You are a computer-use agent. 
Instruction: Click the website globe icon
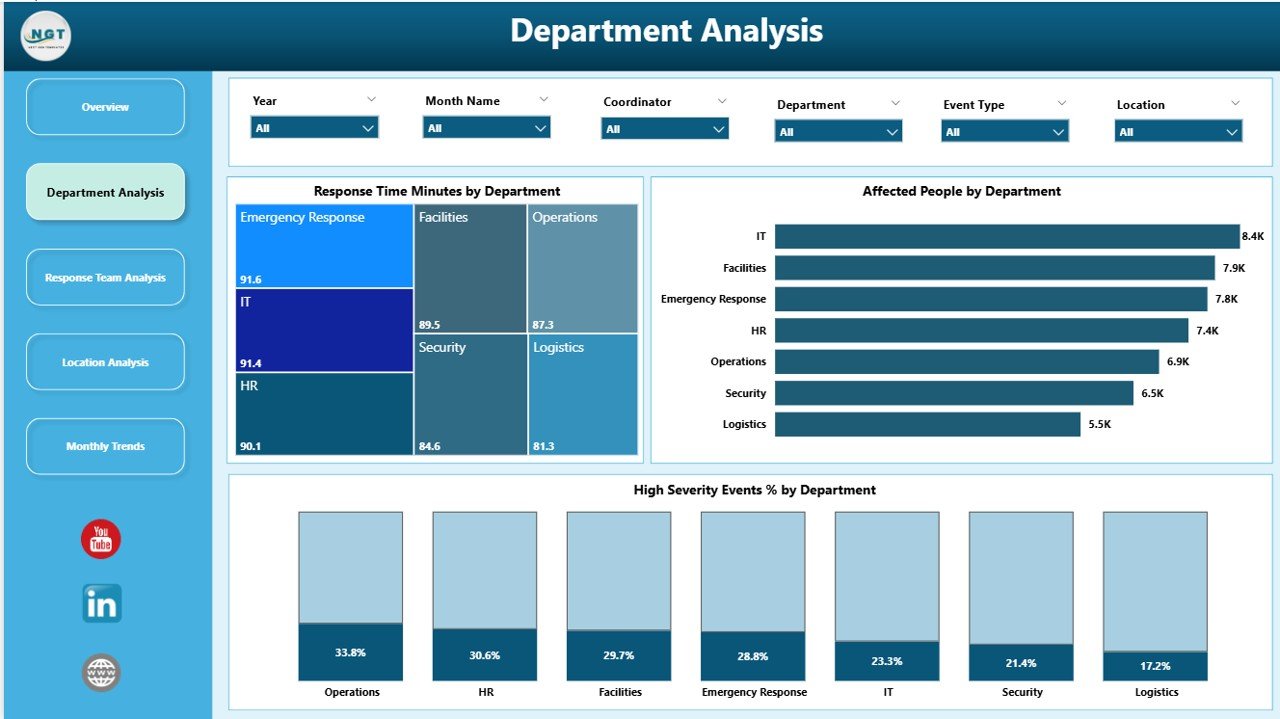100,672
